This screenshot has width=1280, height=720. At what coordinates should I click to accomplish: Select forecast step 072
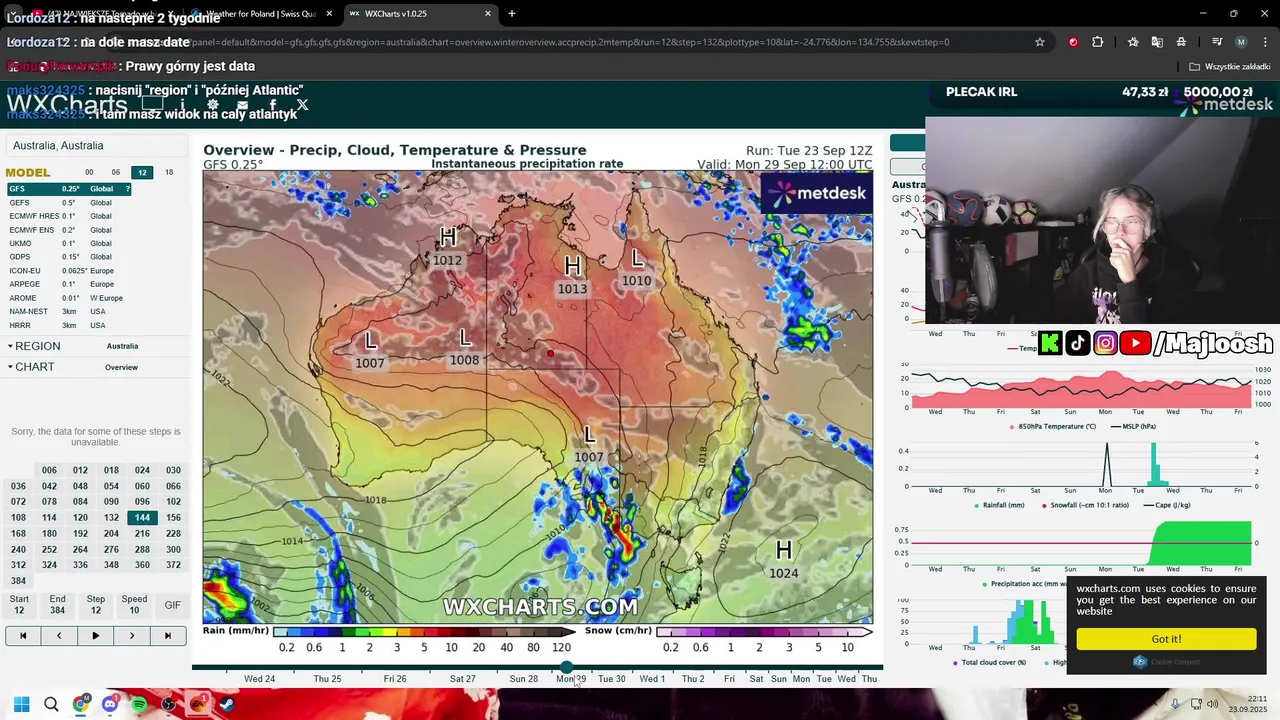tap(18, 502)
